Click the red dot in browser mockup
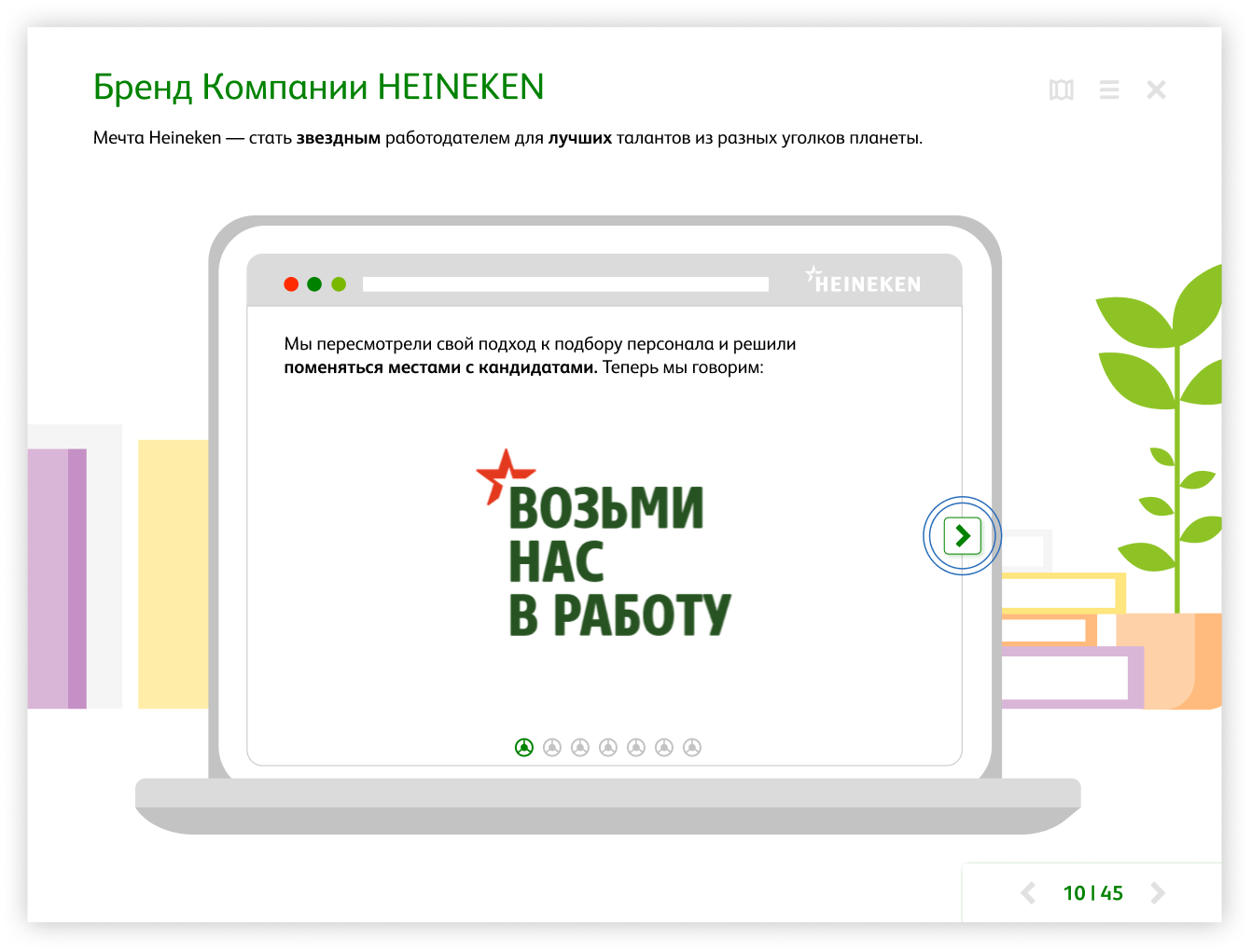 291,284
